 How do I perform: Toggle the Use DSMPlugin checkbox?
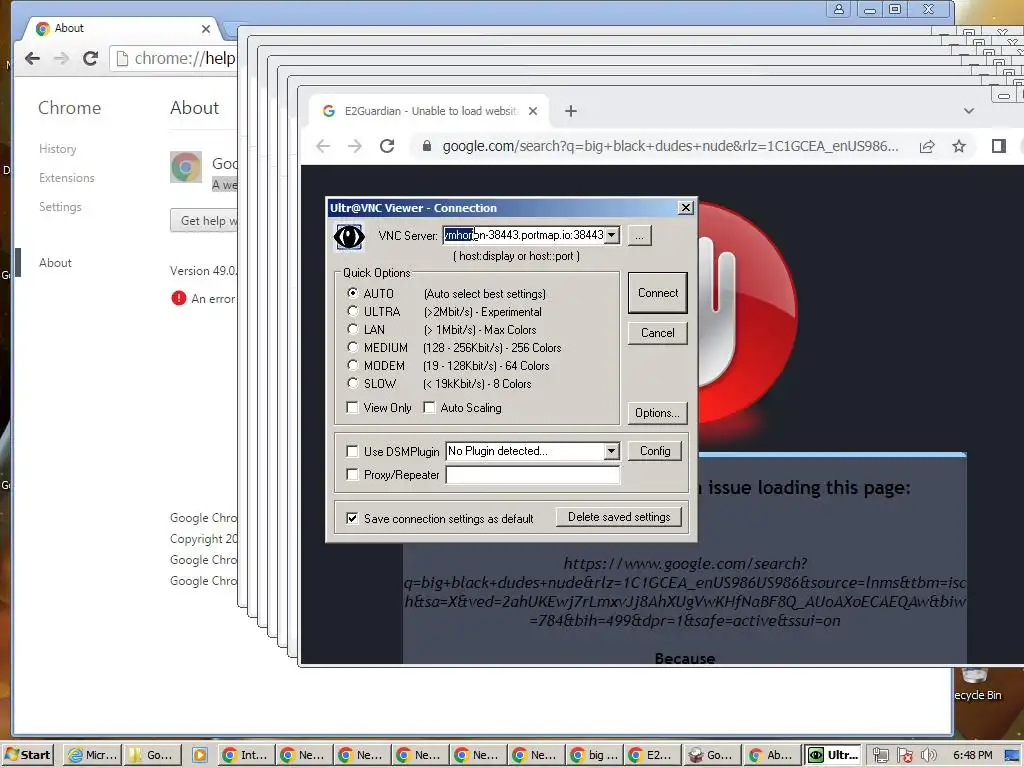[353, 451]
